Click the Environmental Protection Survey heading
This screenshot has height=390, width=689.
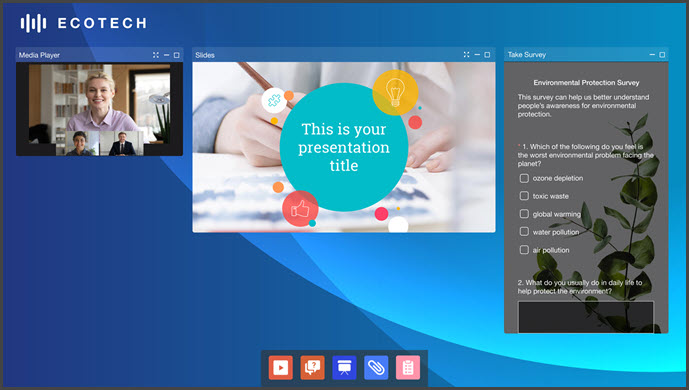coord(586,83)
